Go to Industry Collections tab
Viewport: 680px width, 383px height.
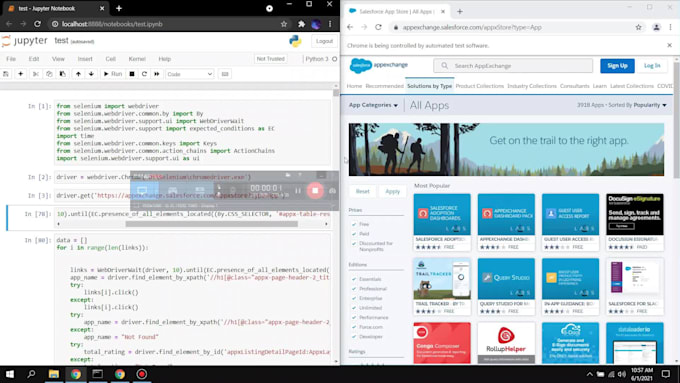point(532,86)
